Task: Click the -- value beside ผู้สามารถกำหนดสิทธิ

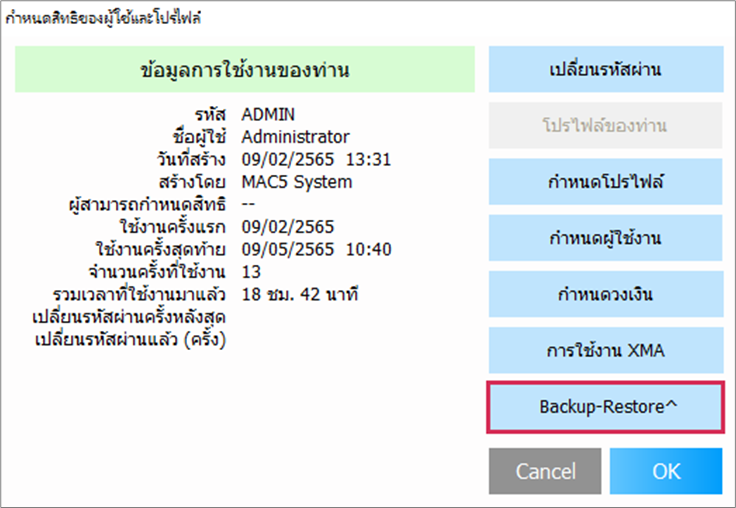Action: [x=248, y=204]
